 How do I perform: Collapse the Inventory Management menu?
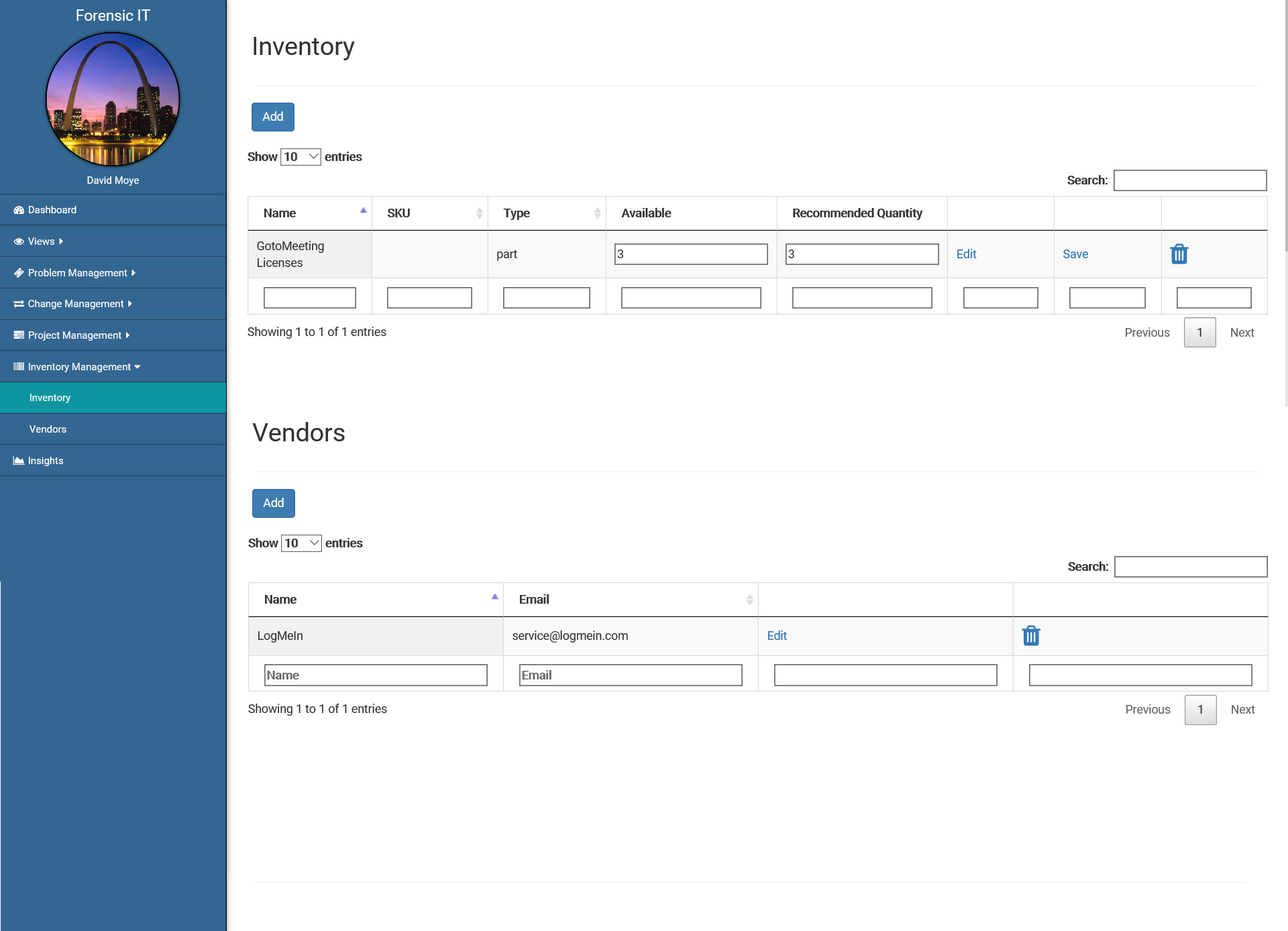pos(79,367)
